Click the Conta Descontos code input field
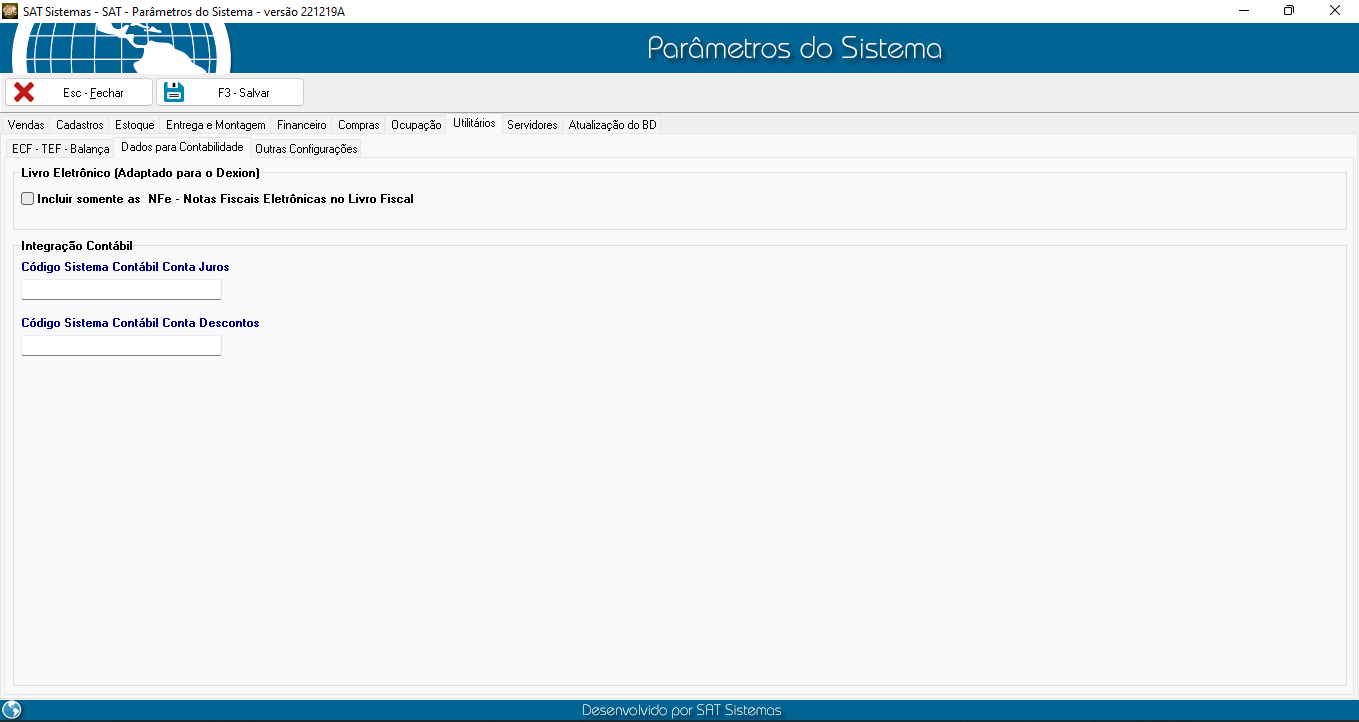 tap(121, 345)
